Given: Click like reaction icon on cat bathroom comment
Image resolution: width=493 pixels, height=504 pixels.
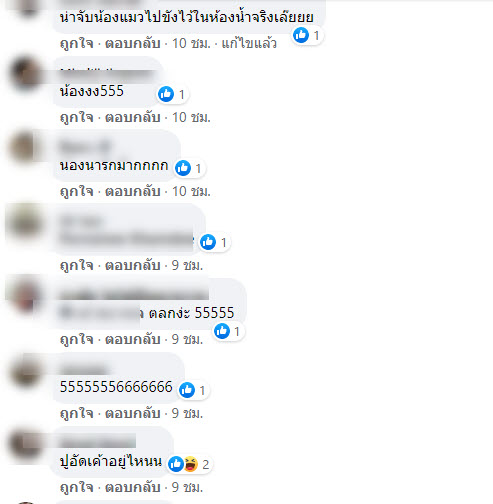Looking at the screenshot, I should point(301,35).
